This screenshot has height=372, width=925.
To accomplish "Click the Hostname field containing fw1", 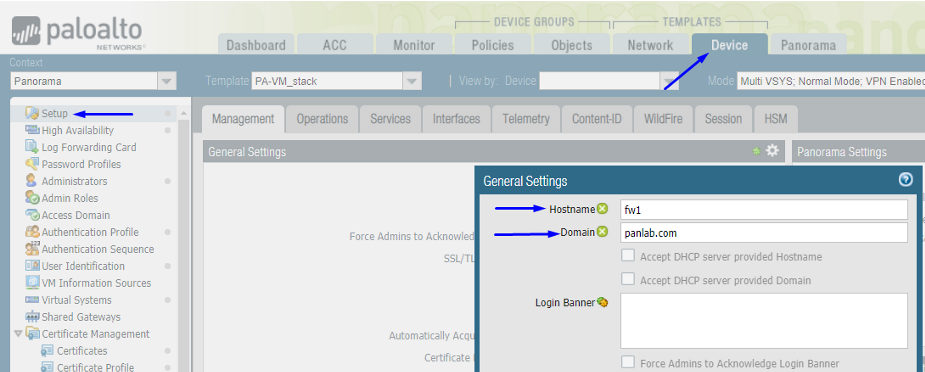I will pos(763,209).
